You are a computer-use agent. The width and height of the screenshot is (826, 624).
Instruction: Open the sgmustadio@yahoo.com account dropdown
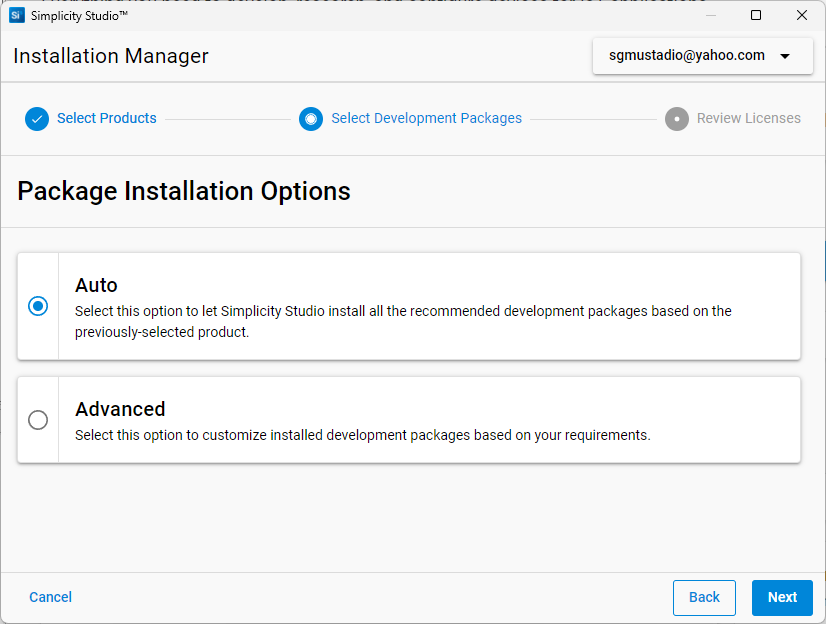[x=702, y=55]
